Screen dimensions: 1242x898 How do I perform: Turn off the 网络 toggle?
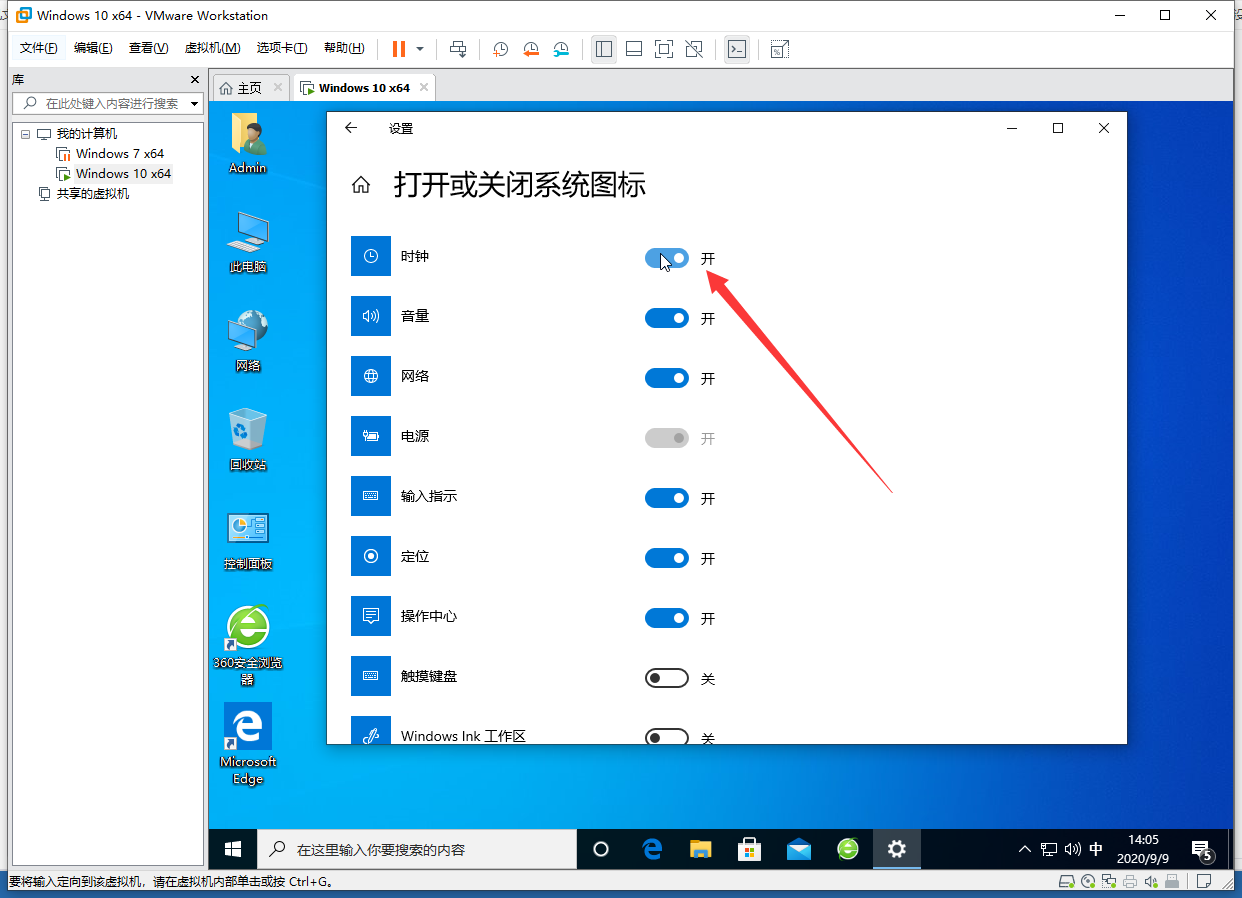(667, 378)
